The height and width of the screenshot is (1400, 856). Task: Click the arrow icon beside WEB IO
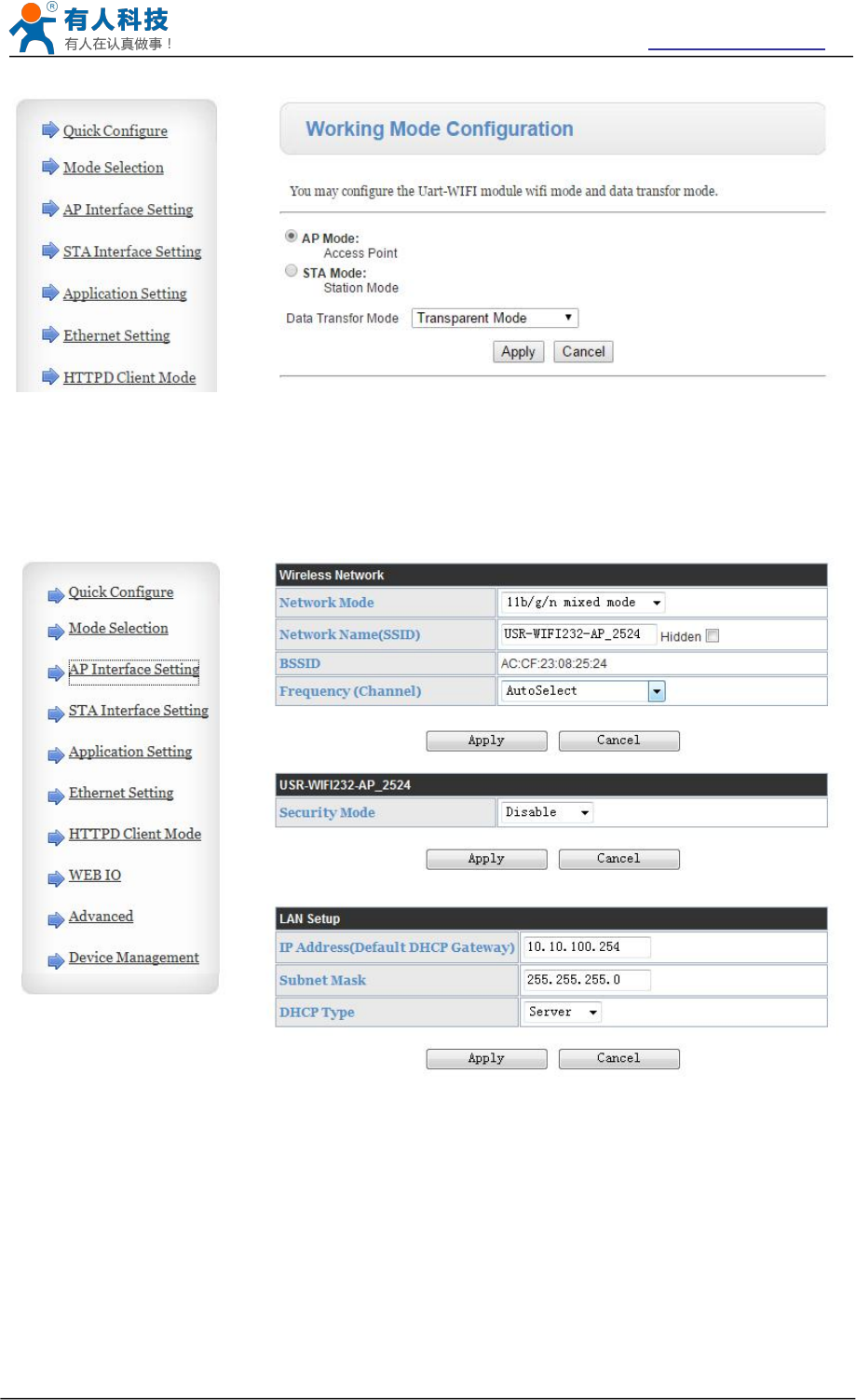tap(56, 878)
